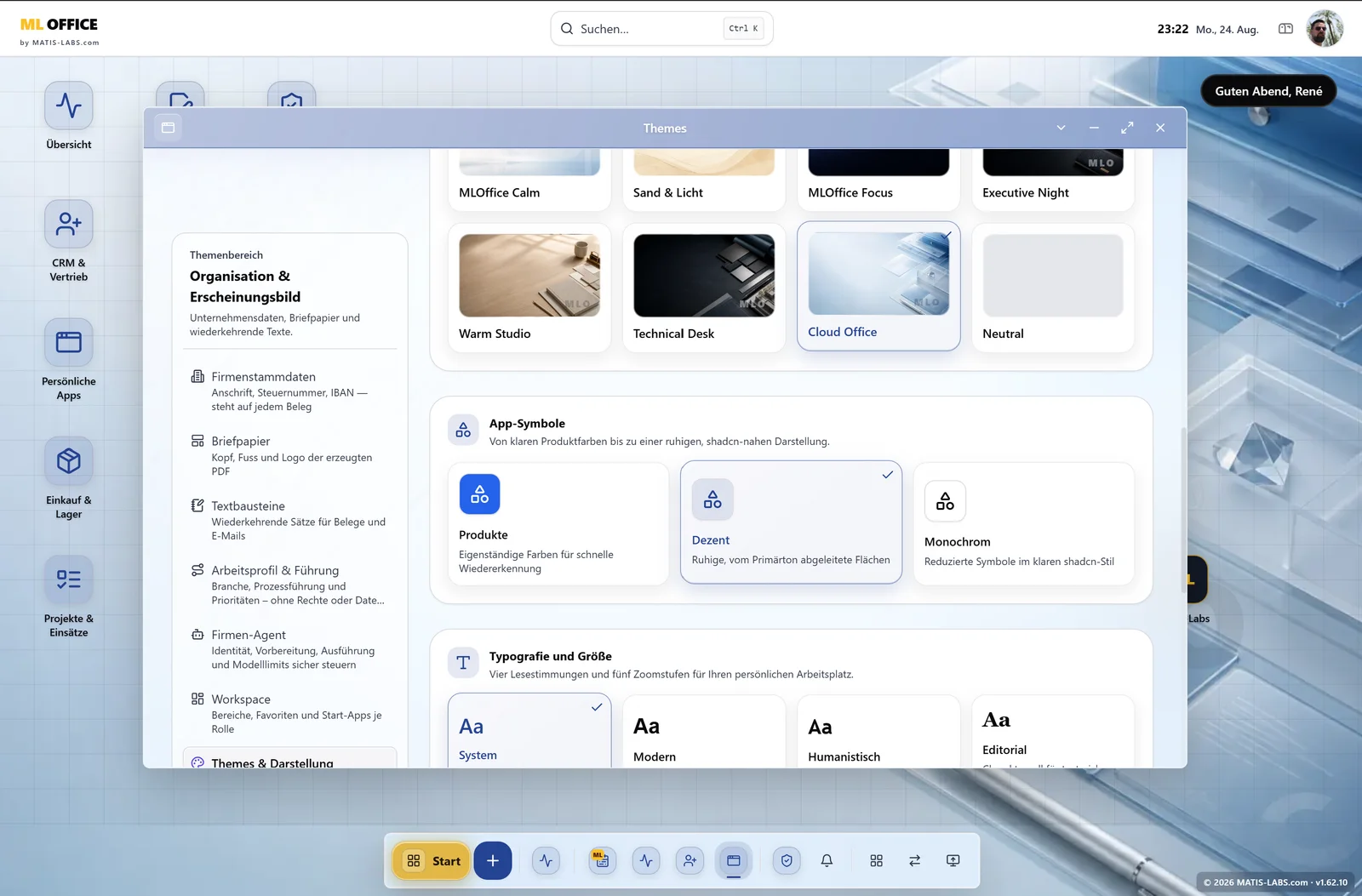Click the monitor share icon in the dock

[953, 860]
